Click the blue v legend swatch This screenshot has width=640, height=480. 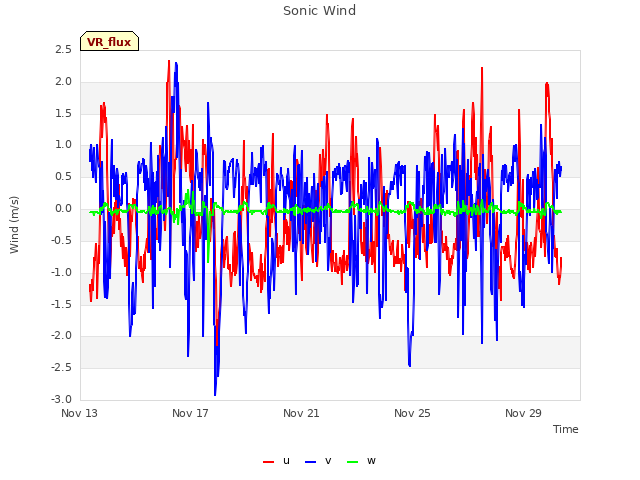[310, 462]
